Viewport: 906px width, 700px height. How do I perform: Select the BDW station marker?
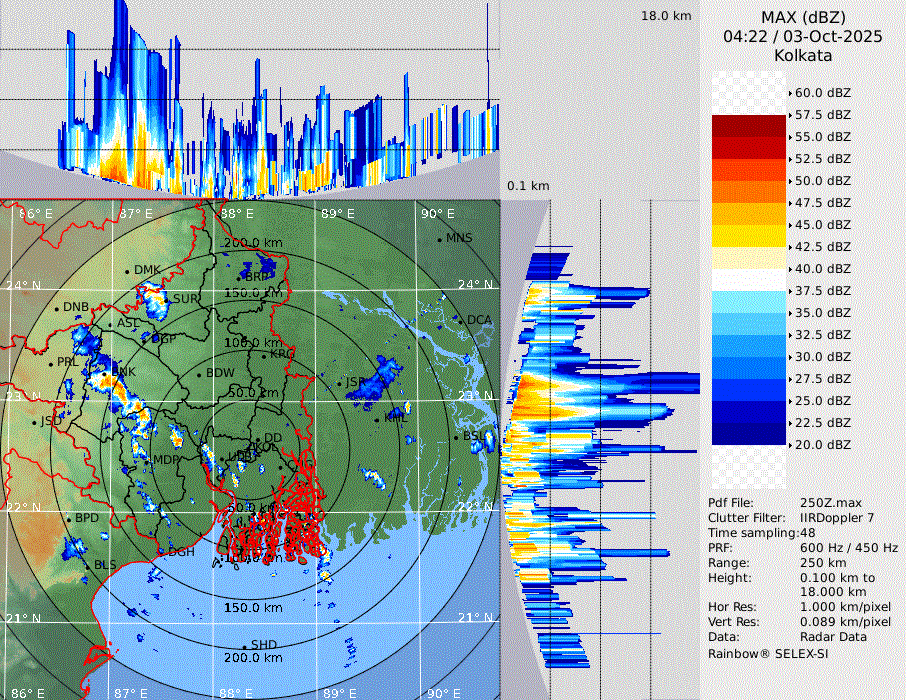point(199,375)
